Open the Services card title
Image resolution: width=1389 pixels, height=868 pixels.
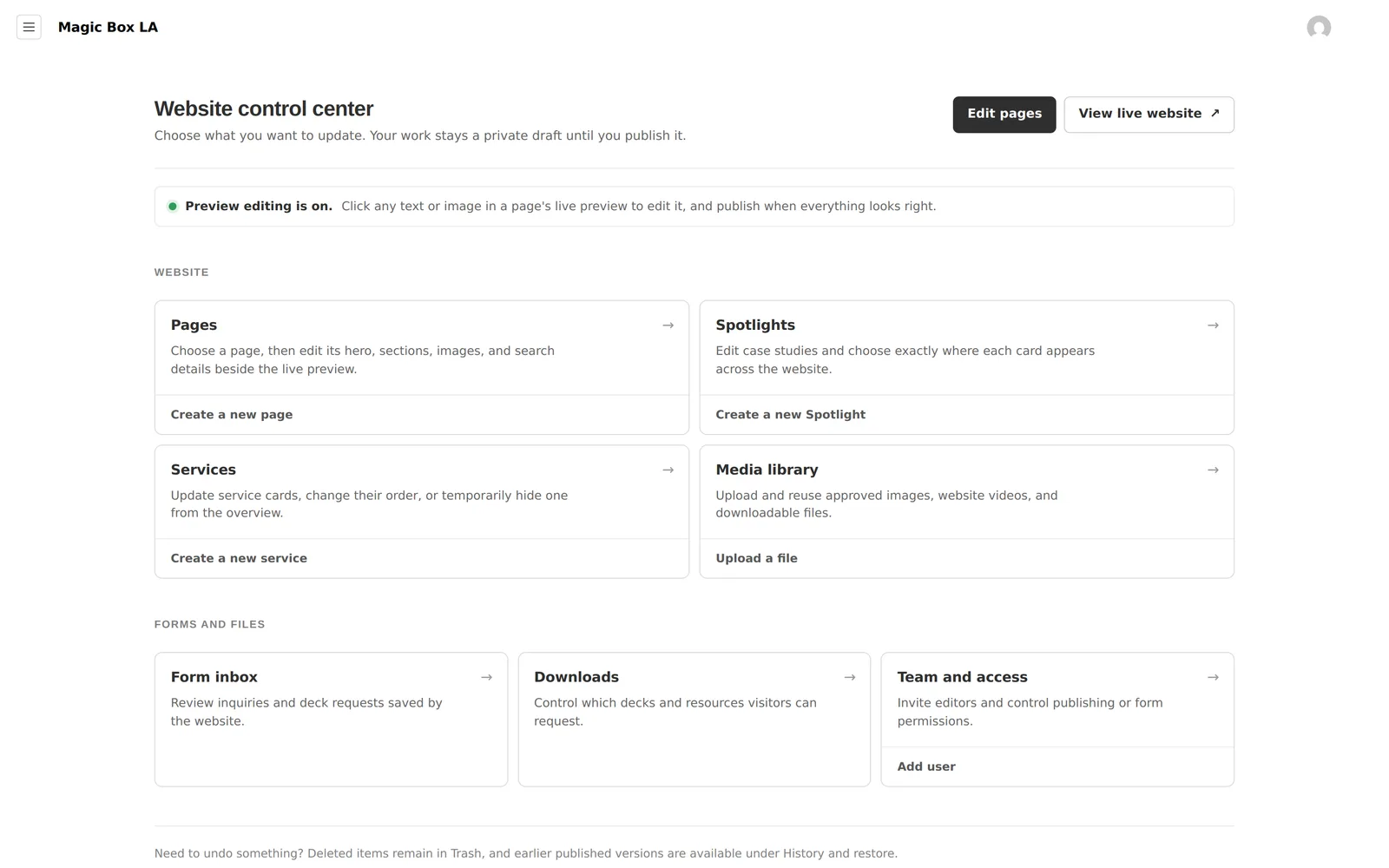pyautogui.click(x=203, y=470)
